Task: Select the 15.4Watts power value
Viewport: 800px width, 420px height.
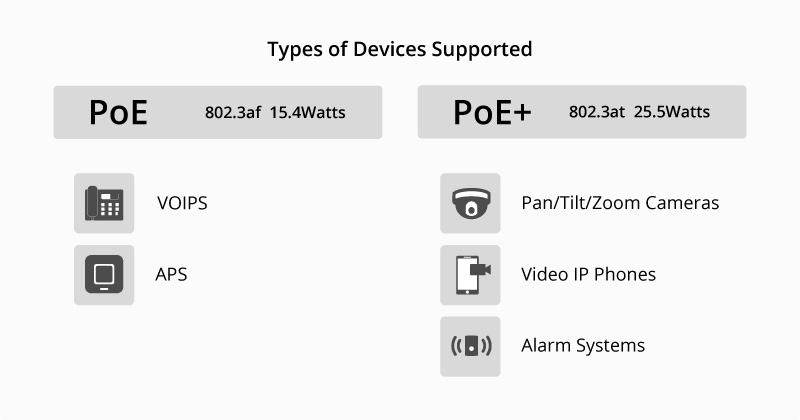Action: pyautogui.click(x=307, y=112)
